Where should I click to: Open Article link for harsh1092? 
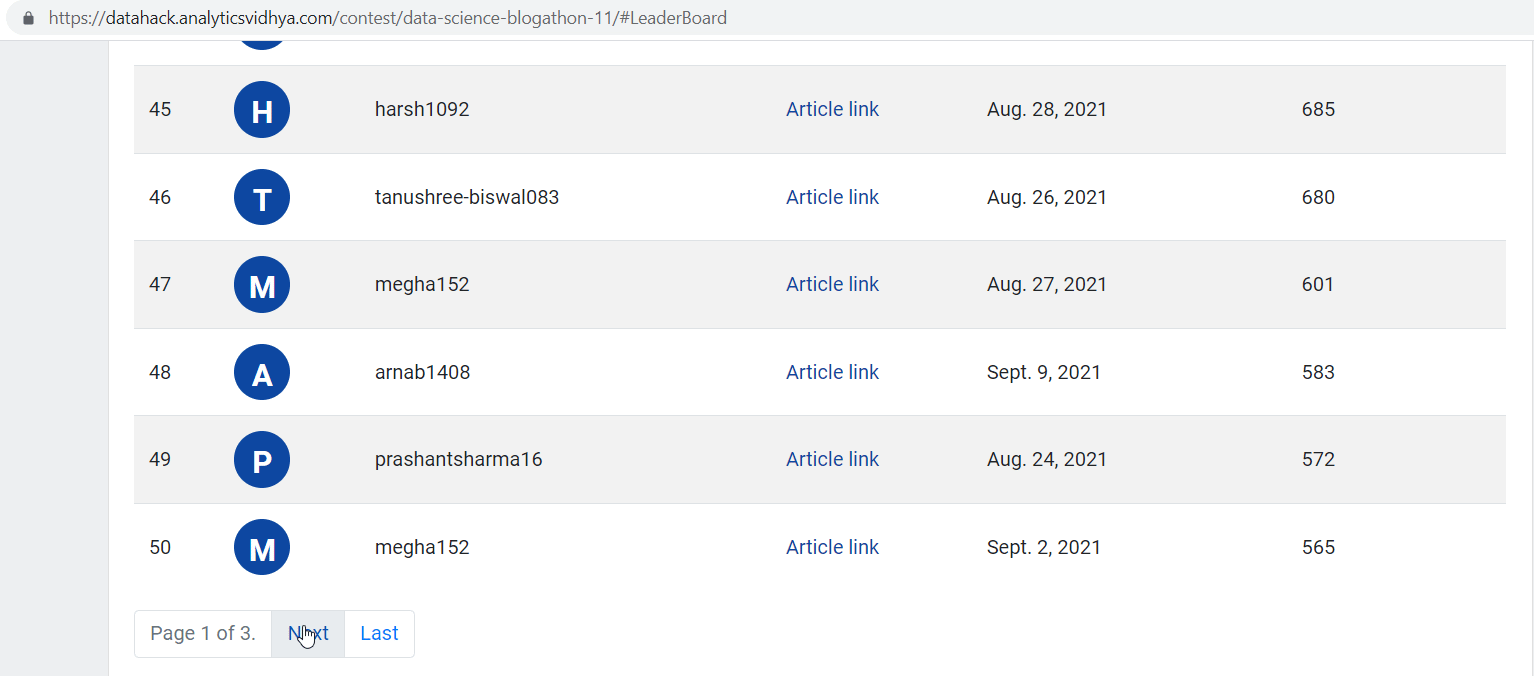click(832, 110)
